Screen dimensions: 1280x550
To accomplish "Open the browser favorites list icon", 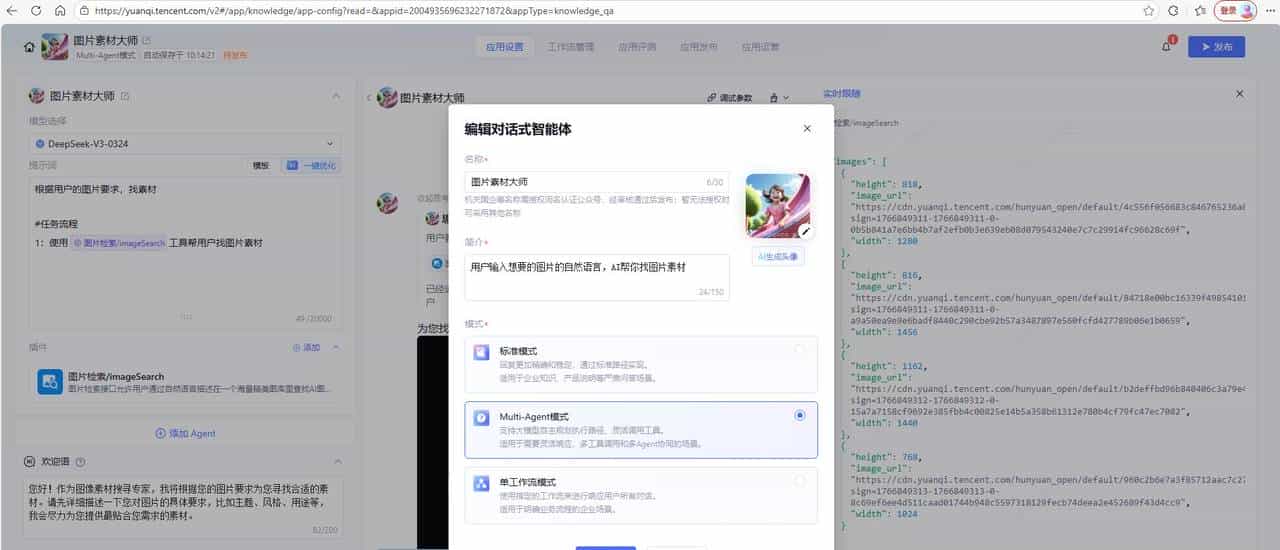I will tap(1199, 10).
